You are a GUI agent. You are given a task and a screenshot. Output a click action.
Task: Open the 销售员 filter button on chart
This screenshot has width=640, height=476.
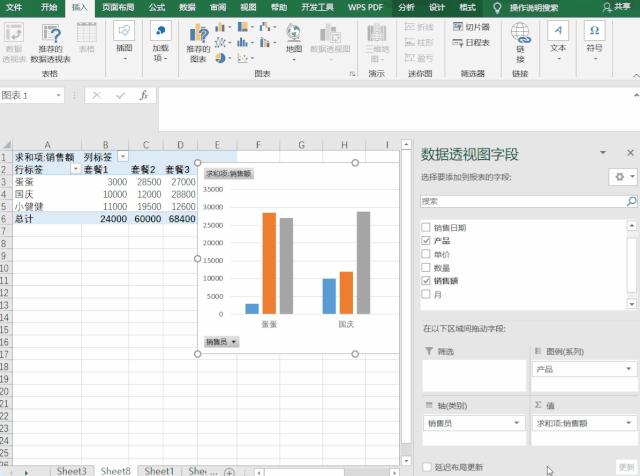[222, 342]
